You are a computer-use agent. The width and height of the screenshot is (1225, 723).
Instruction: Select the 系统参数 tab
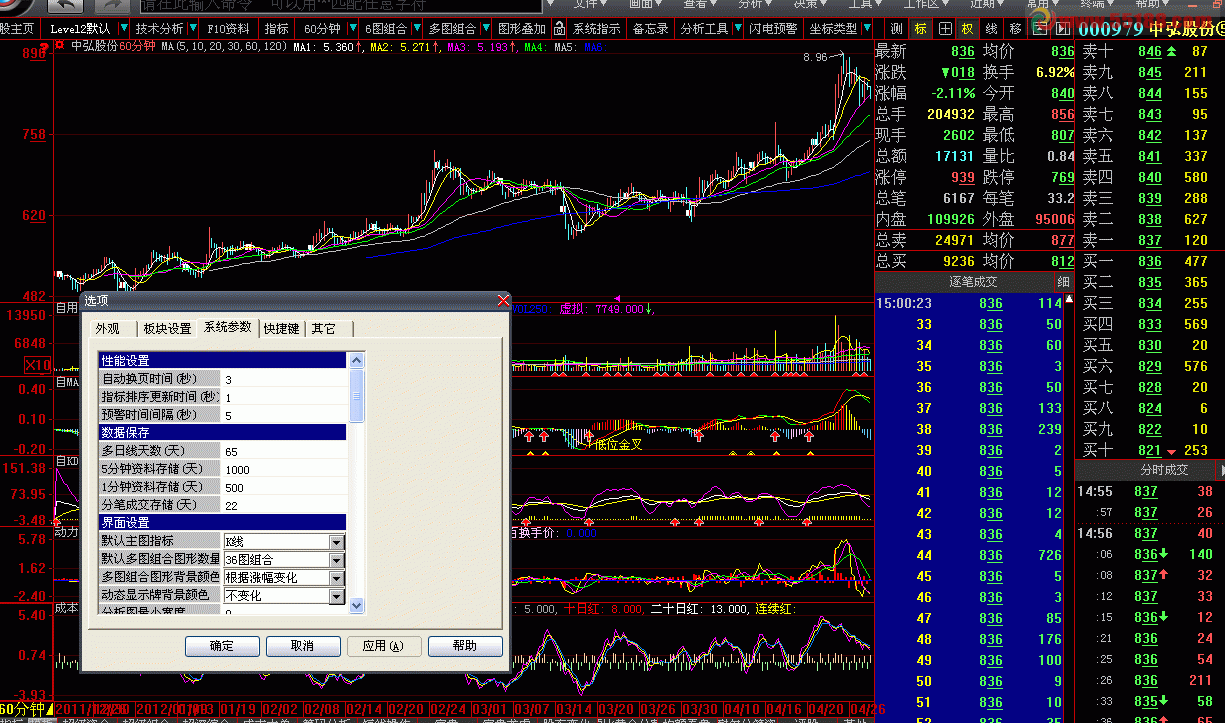point(228,327)
